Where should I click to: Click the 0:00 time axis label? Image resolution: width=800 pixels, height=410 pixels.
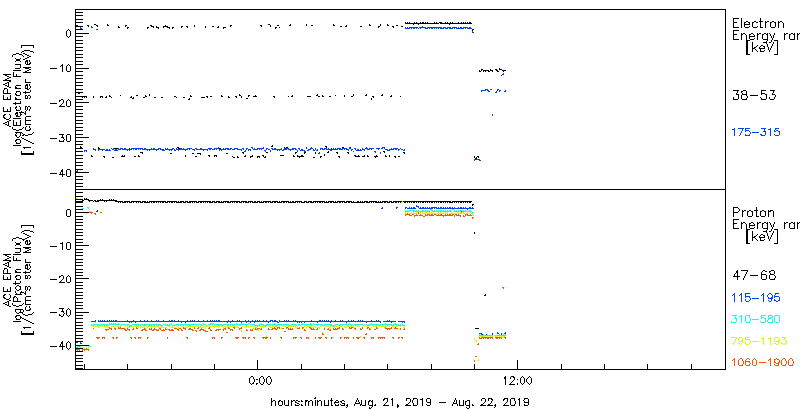(x=259, y=382)
